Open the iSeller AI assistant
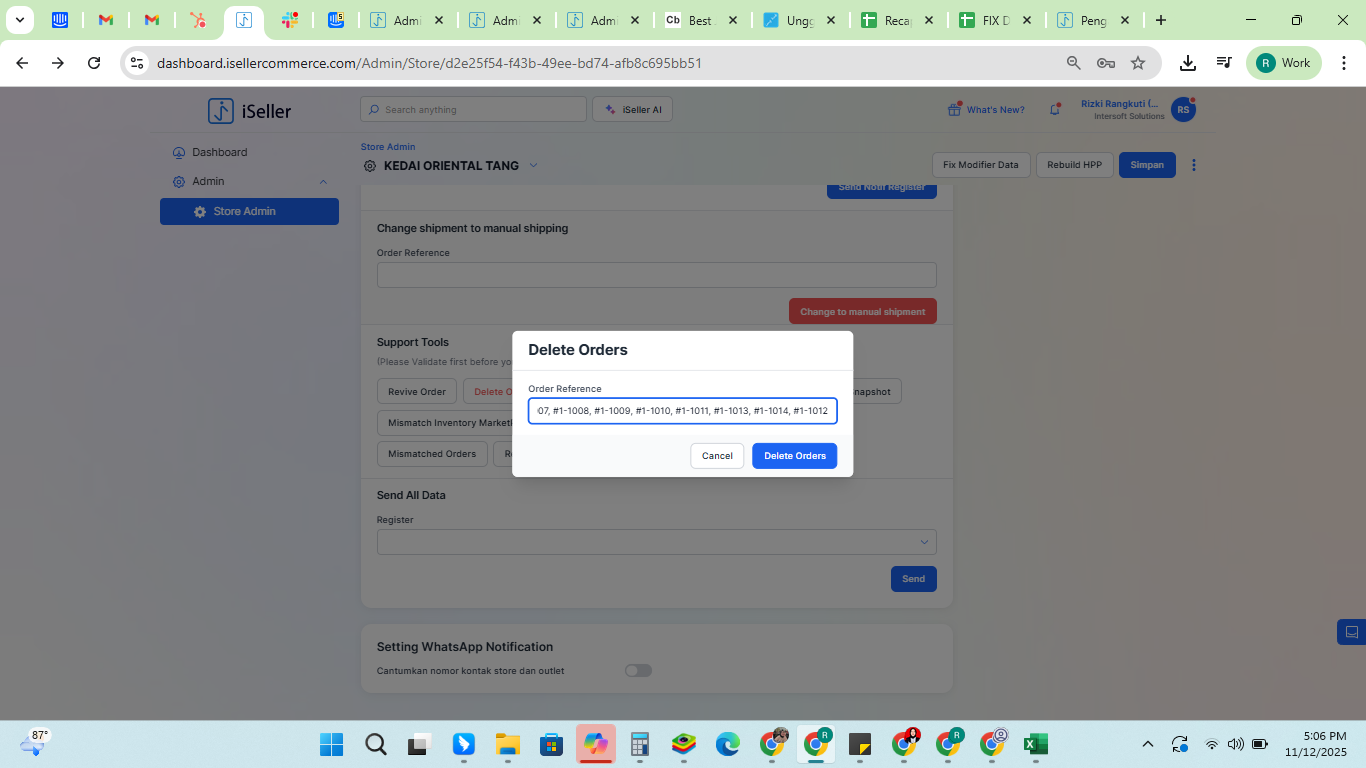This screenshot has width=1366, height=768. 632,110
